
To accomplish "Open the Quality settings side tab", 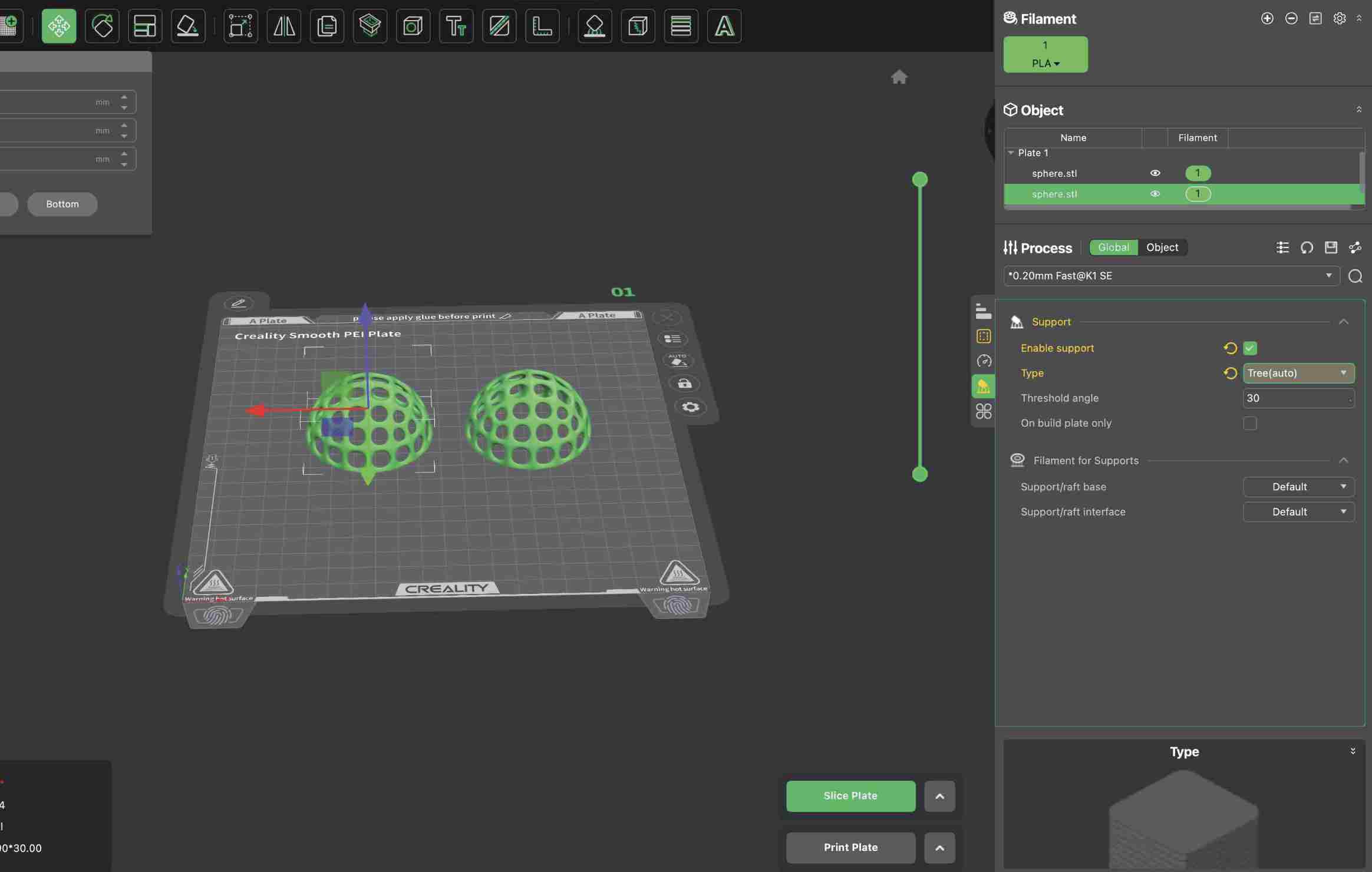I will point(983,311).
